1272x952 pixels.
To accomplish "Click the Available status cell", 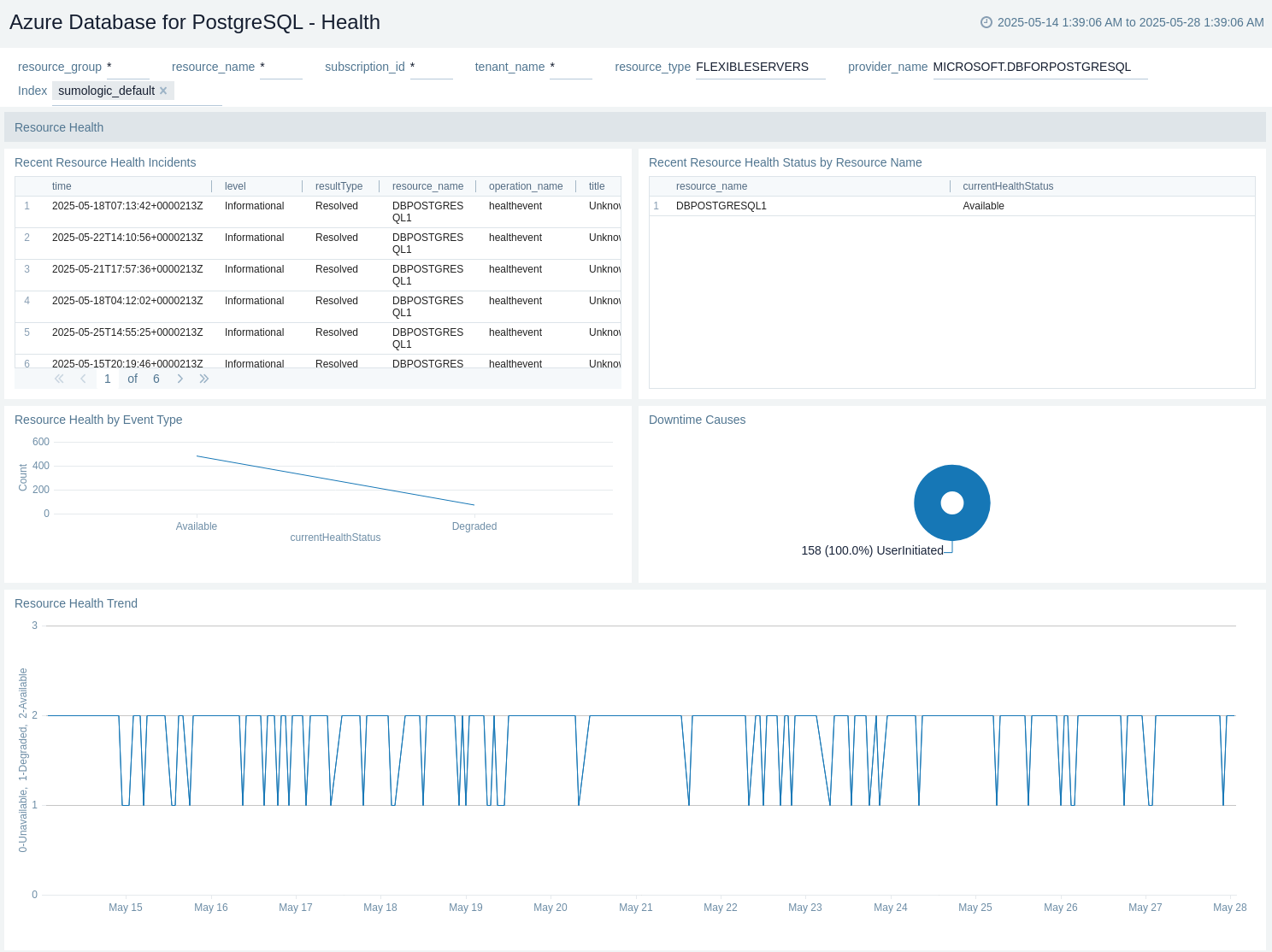I will click(x=983, y=206).
